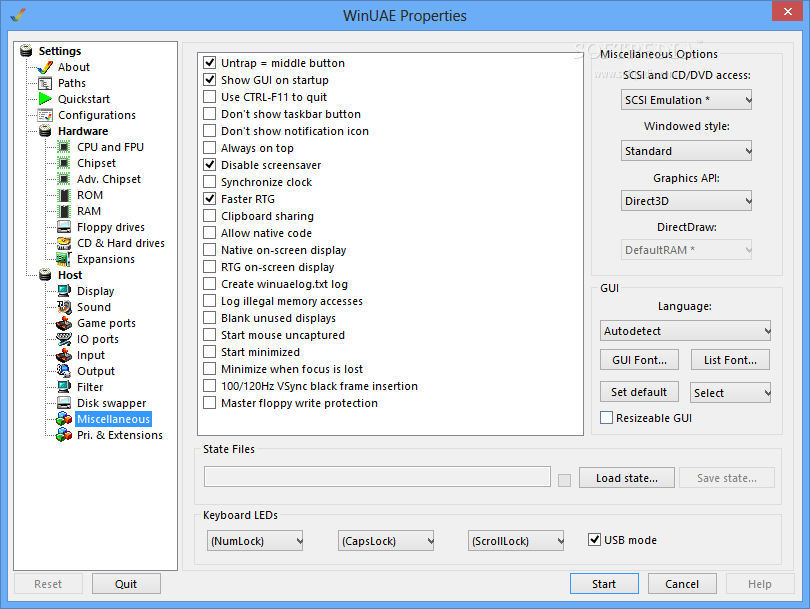Click the State Files path field
The width and height of the screenshot is (810, 609).
click(x=377, y=477)
